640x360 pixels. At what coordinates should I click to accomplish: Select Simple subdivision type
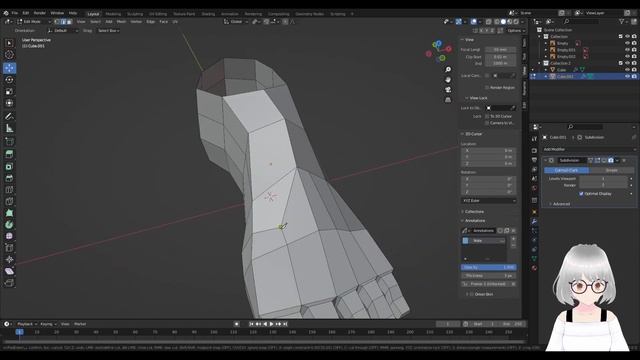[611, 170]
